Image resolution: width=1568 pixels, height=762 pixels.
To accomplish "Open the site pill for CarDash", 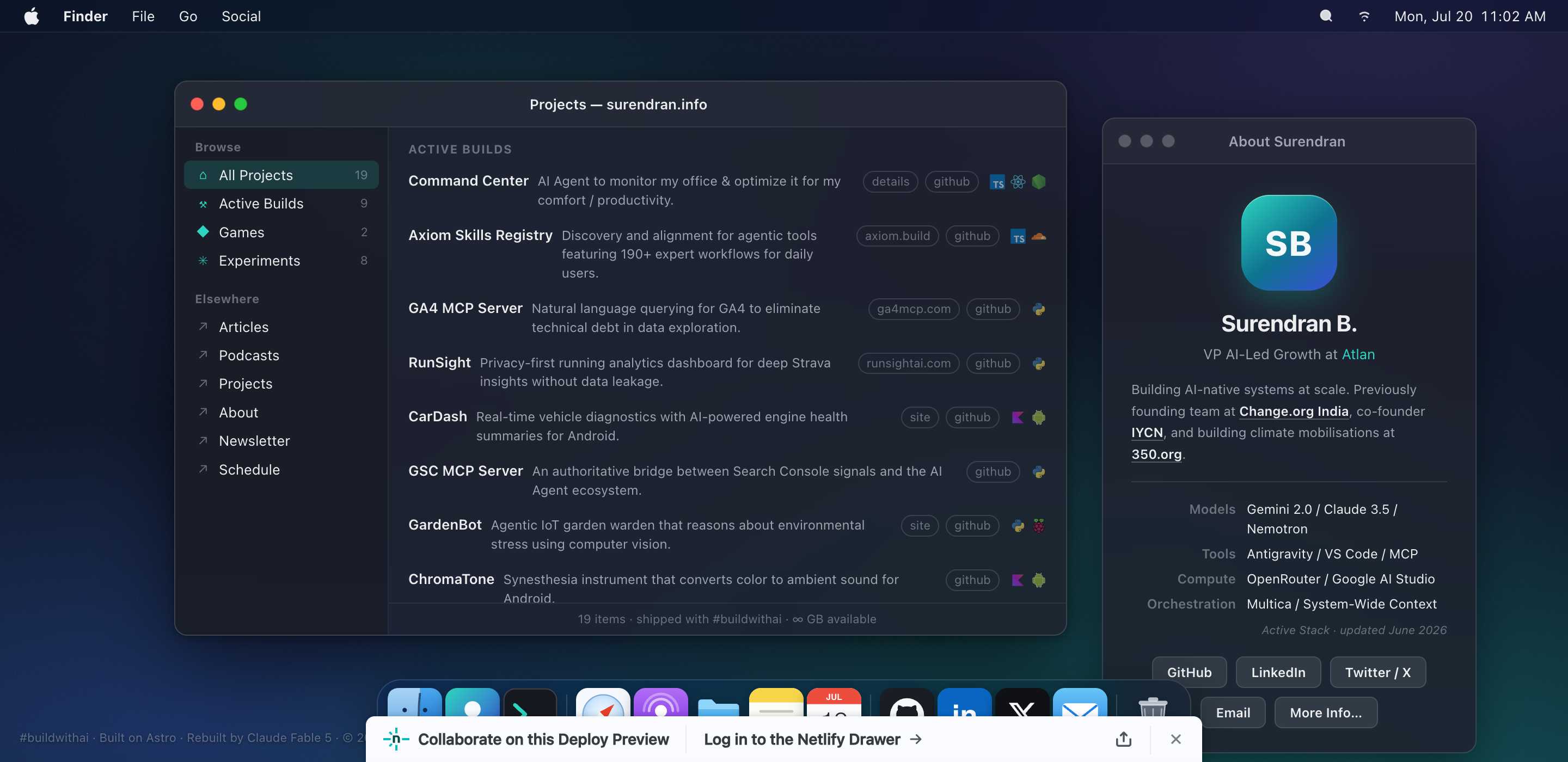I will pos(920,417).
